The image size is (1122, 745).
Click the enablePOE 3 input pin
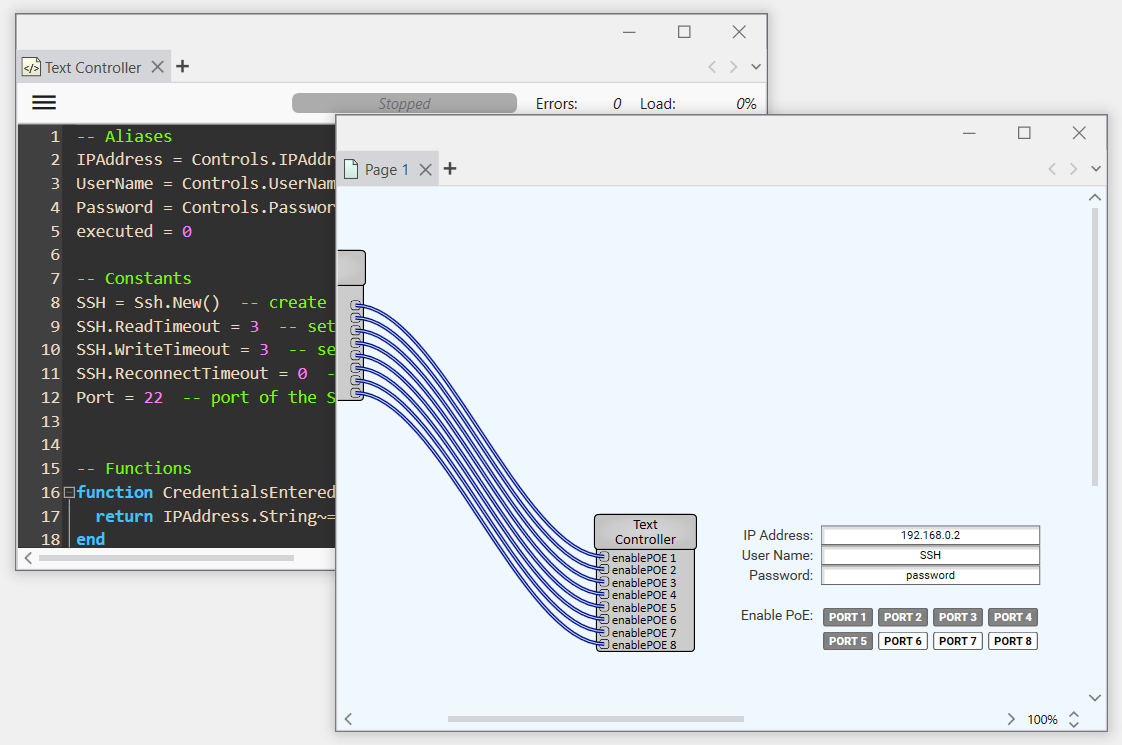(604, 583)
